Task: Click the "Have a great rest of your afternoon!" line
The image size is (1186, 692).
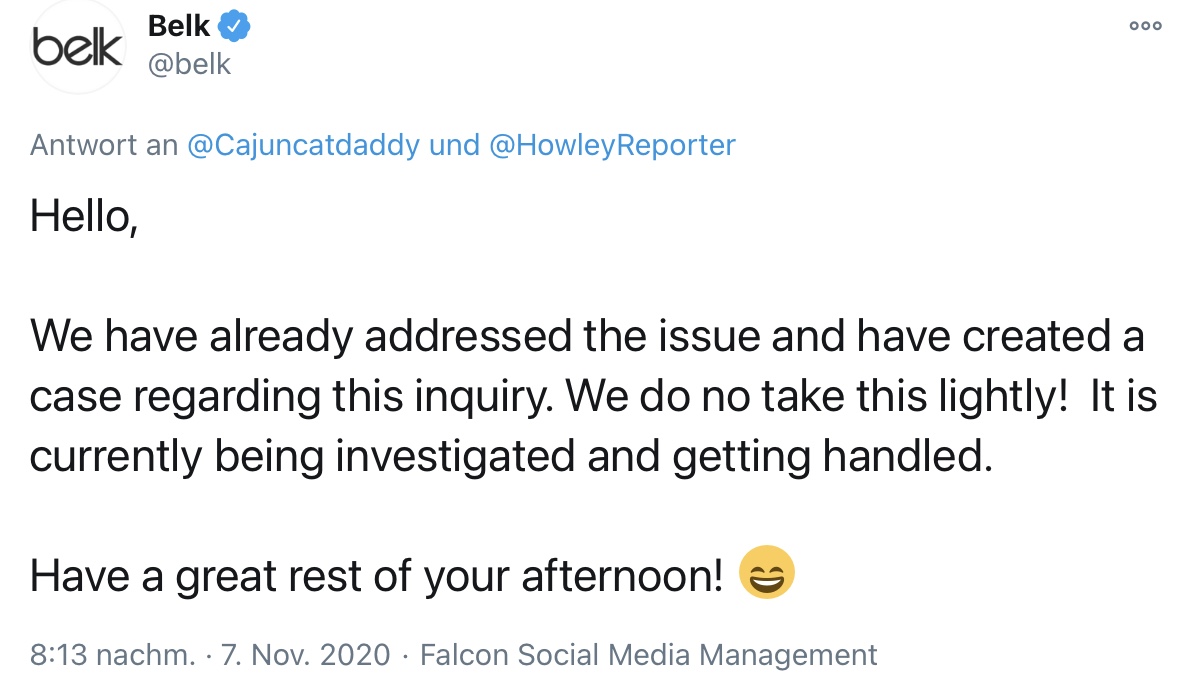Action: click(x=376, y=577)
